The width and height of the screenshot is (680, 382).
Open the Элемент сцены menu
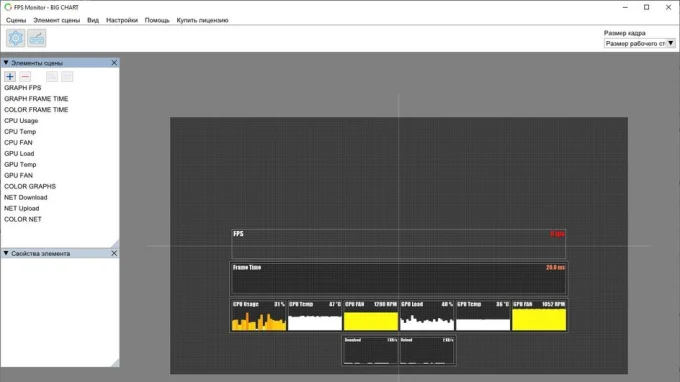(x=56, y=20)
